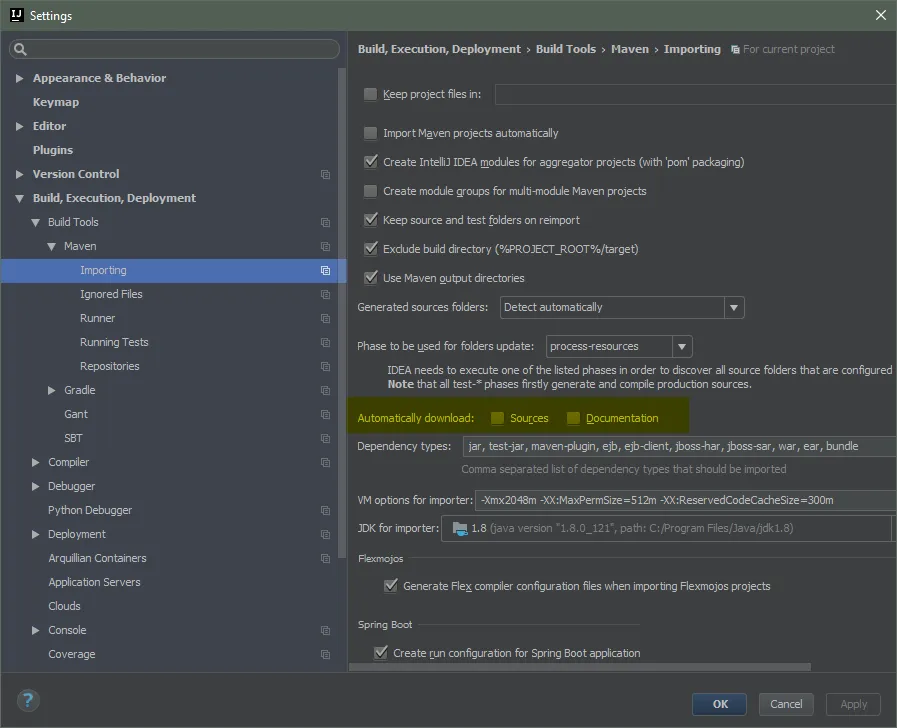897x728 pixels.
Task: Enable automatic download of Sources
Action: tap(497, 418)
